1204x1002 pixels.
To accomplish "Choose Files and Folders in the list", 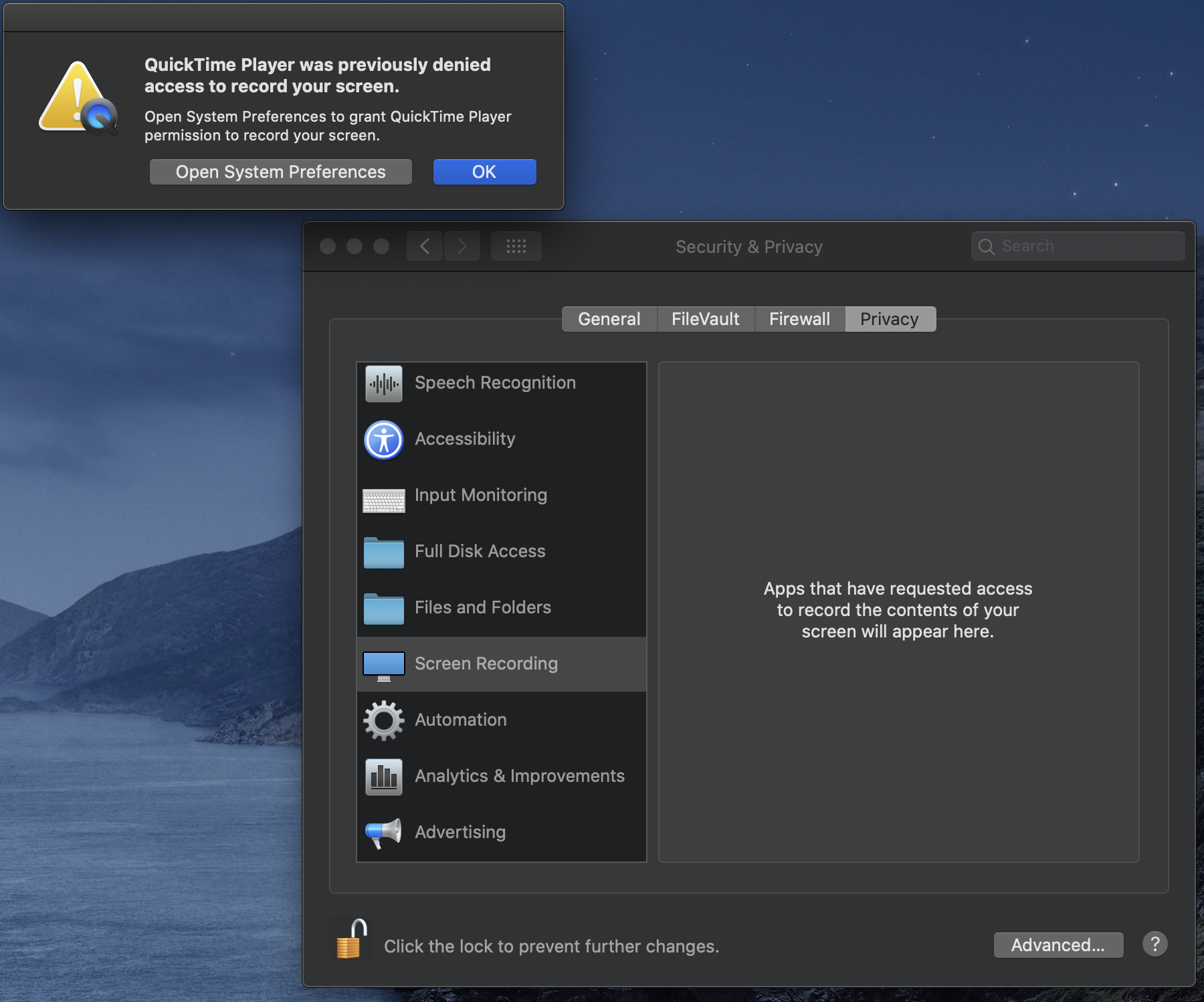I will 502,608.
